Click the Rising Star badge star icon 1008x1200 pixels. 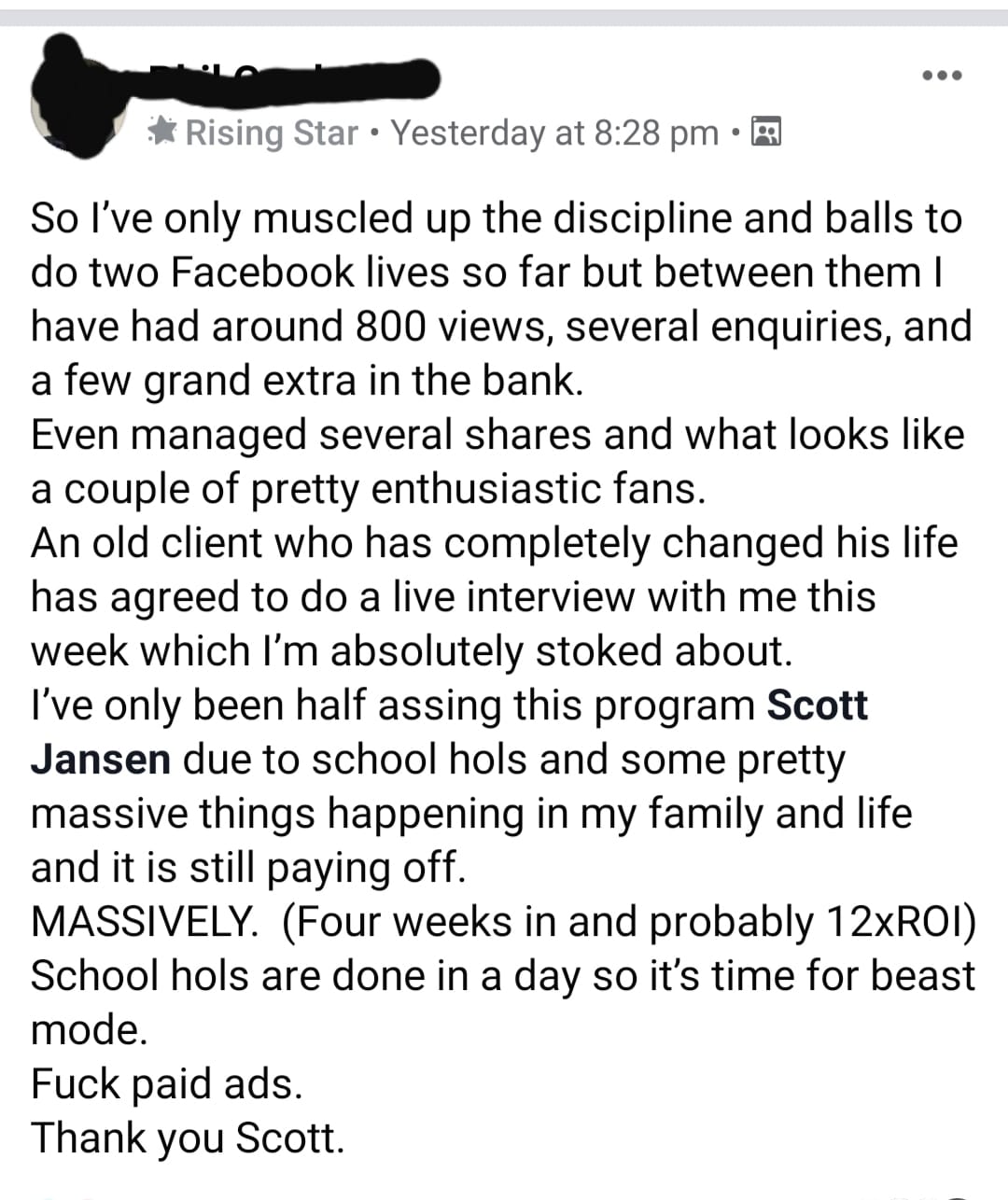point(163,132)
